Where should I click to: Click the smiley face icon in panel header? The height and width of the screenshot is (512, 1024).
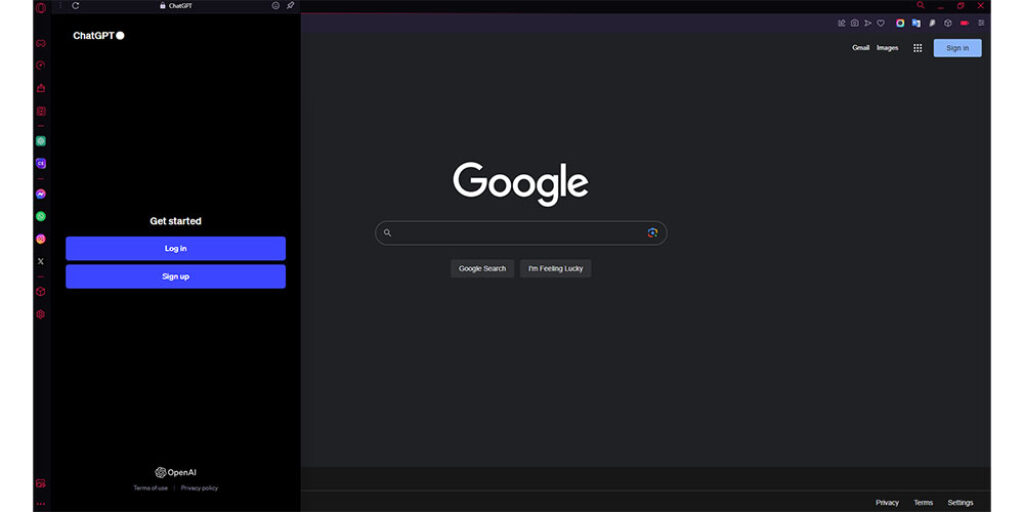tap(276, 5)
